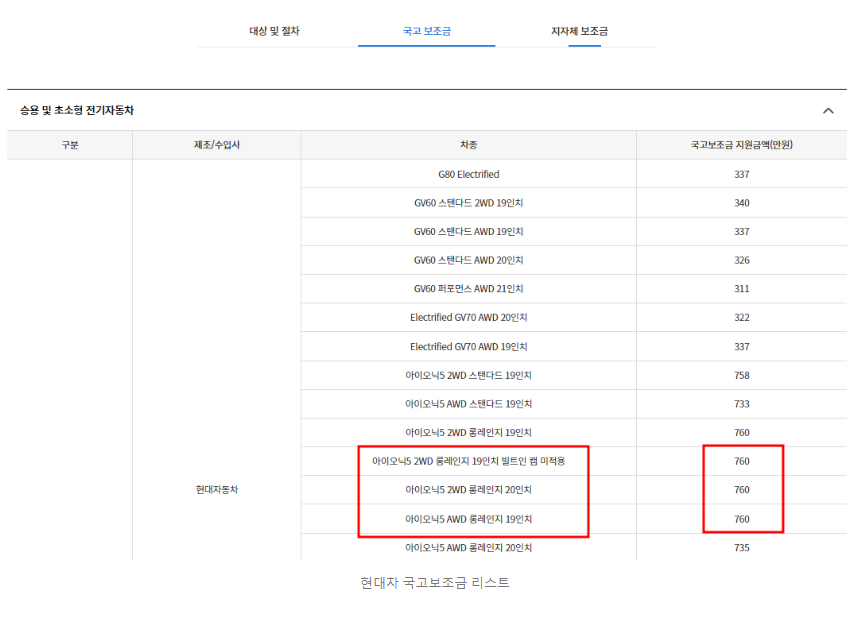The height and width of the screenshot is (640, 861).
Task: Switch to the 지자체 보조금 tab
Action: point(579,31)
